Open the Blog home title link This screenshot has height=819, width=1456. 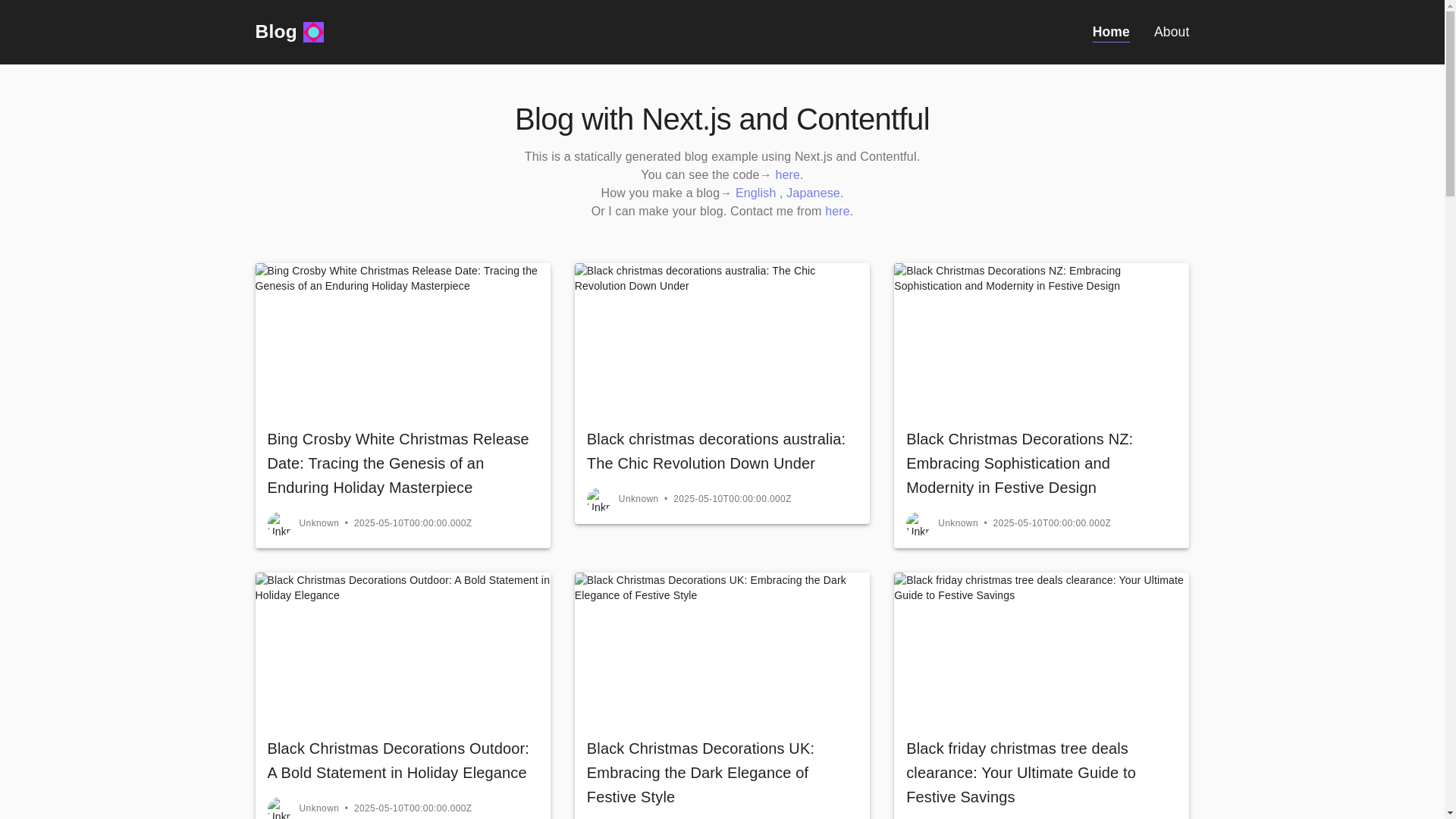pos(276,32)
